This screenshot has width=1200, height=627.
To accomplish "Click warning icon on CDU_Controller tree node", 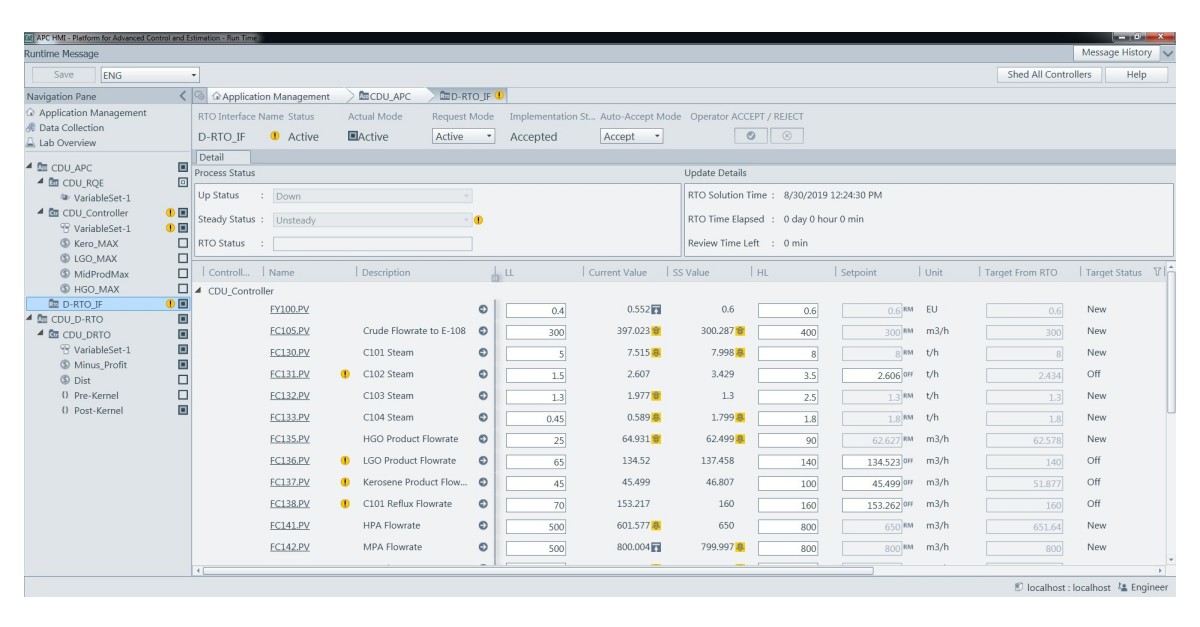I will coord(170,213).
